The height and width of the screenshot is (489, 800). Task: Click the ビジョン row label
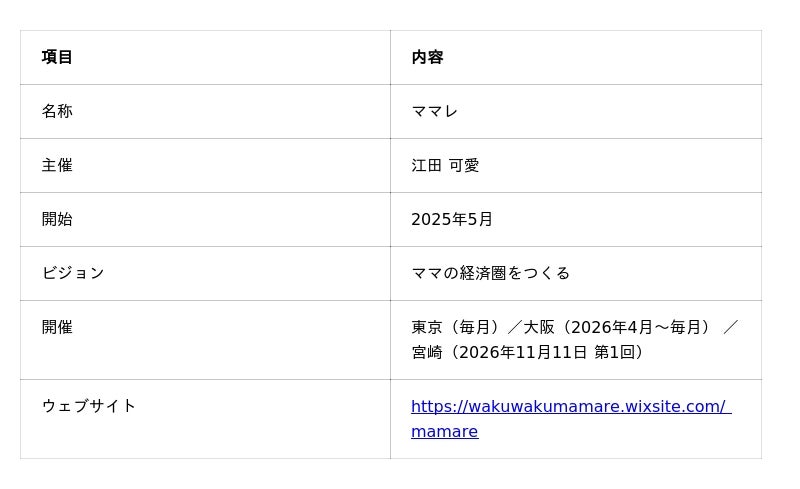tap(73, 273)
